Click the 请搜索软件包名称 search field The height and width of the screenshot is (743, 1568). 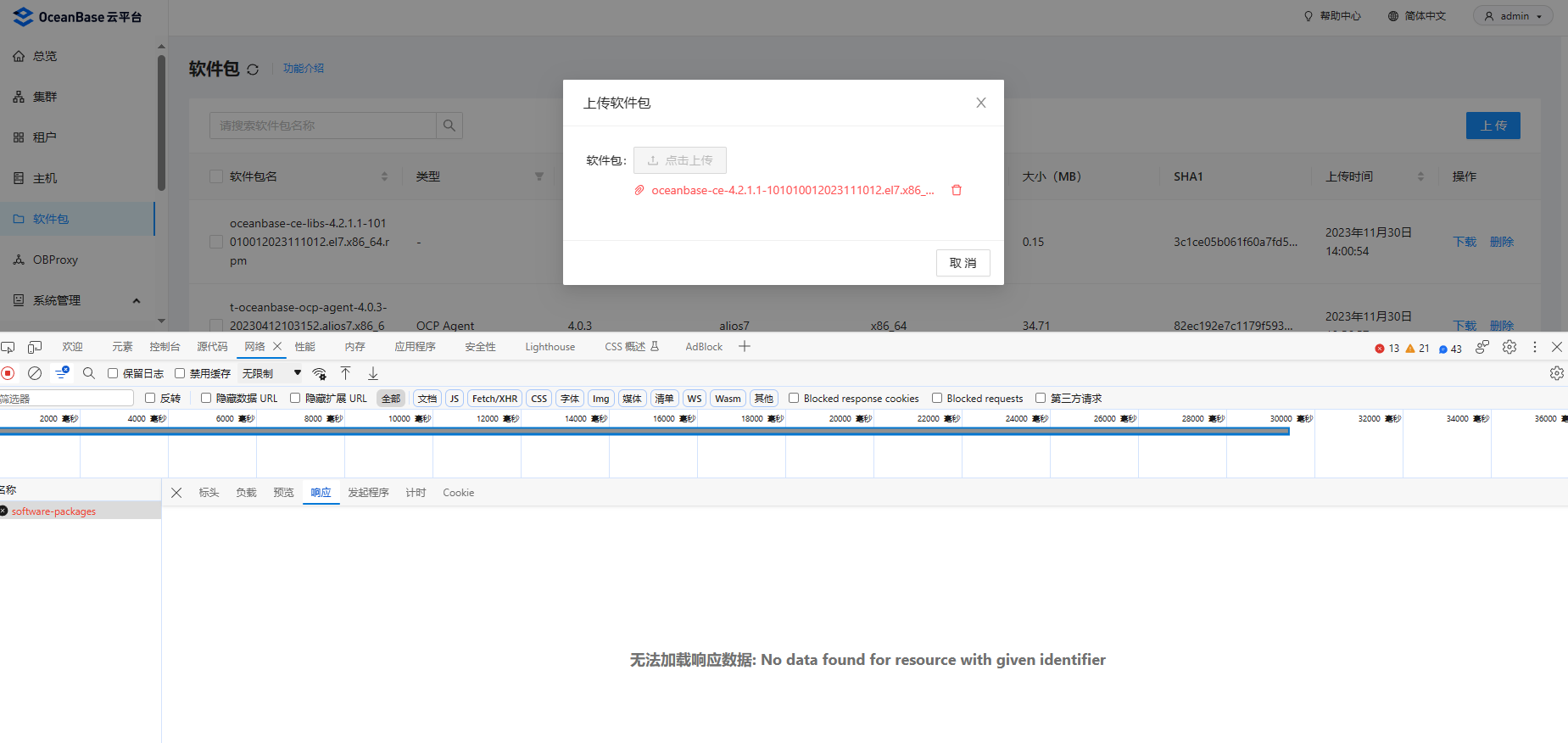pyautogui.click(x=323, y=126)
